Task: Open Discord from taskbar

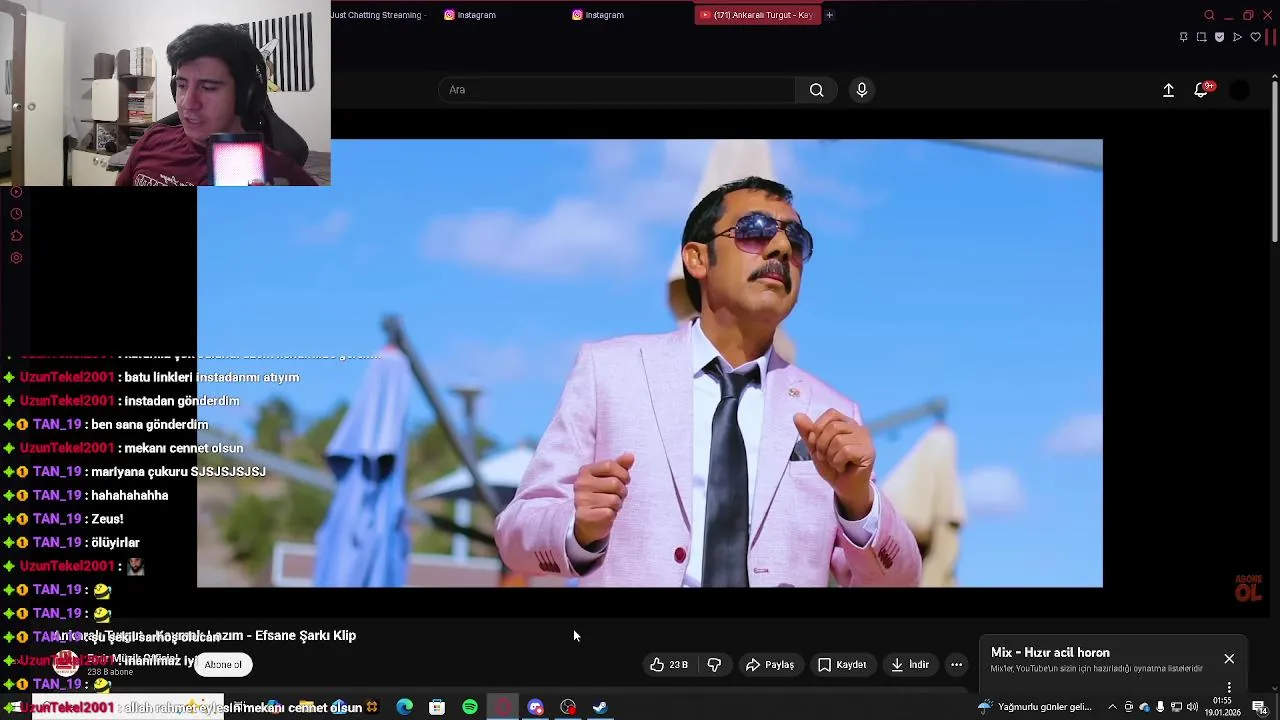Action: tap(536, 707)
